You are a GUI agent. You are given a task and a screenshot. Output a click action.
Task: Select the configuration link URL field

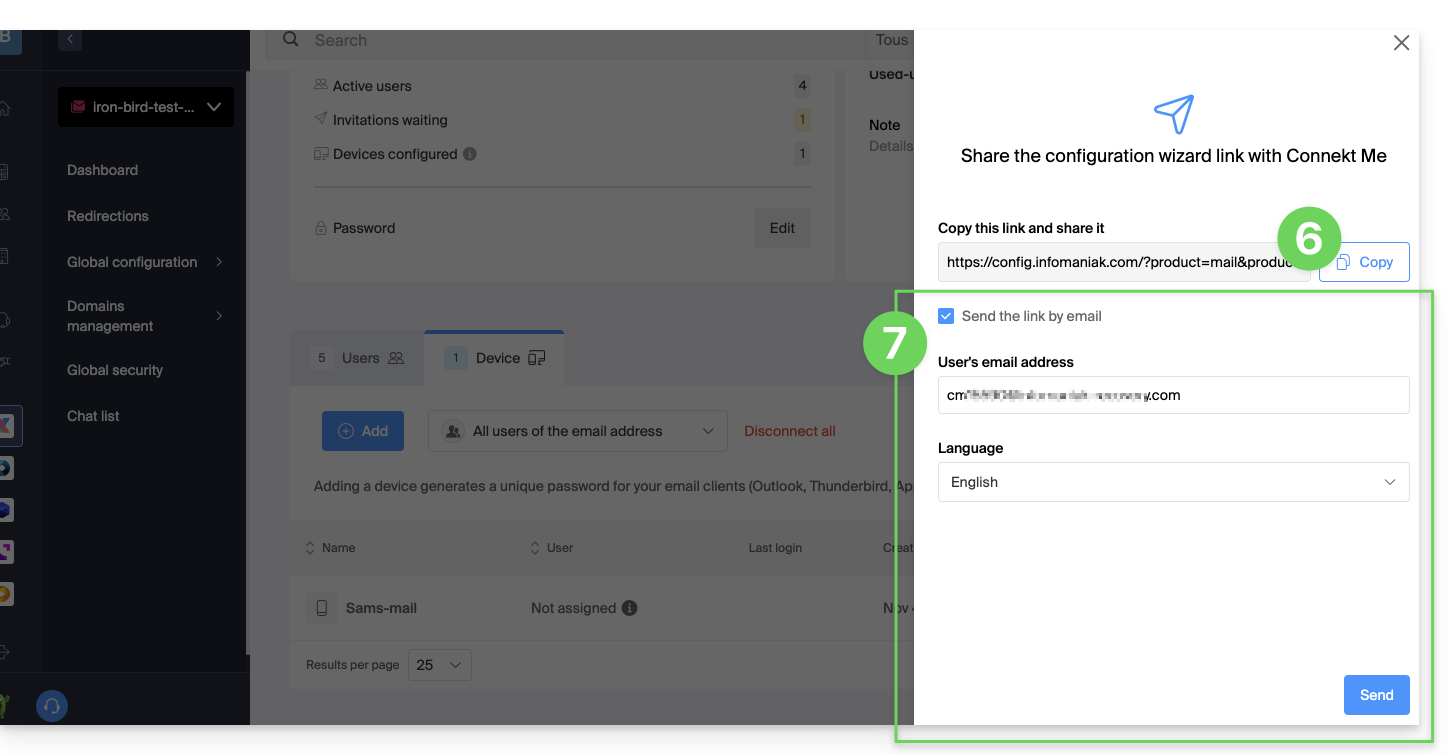(1124, 262)
